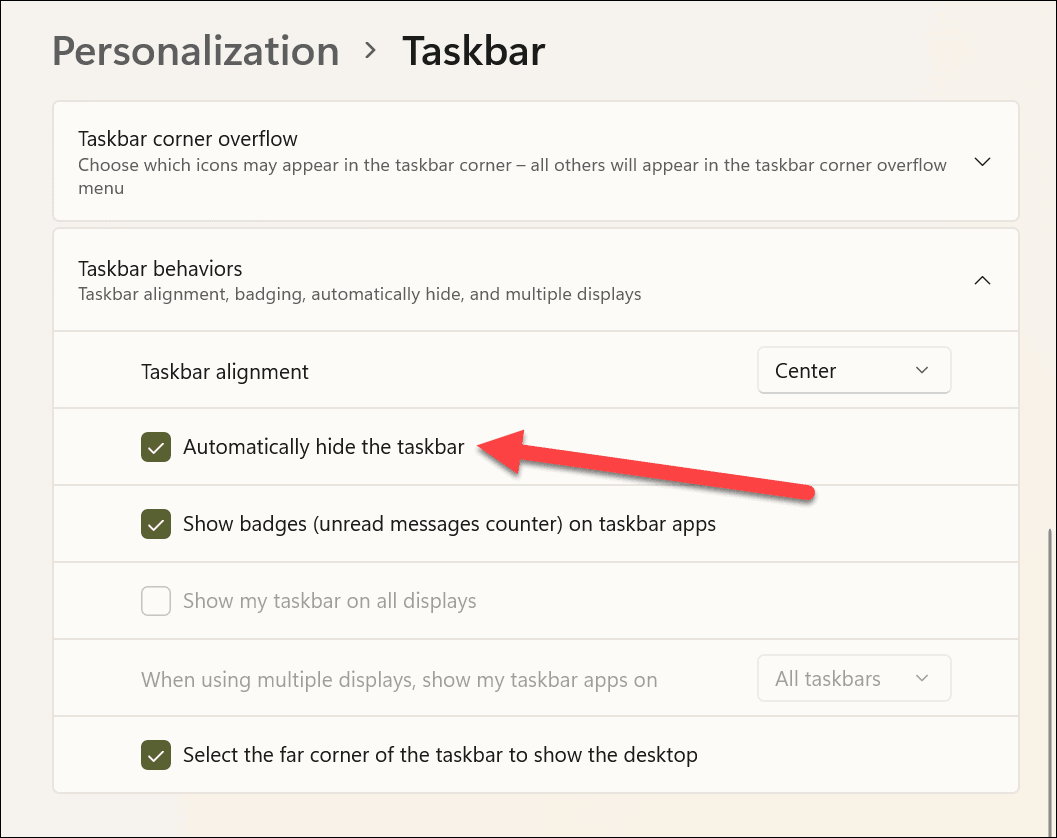The image size is (1057, 838).
Task: Navigate back to Personalization via breadcrumb
Action: tap(195, 50)
